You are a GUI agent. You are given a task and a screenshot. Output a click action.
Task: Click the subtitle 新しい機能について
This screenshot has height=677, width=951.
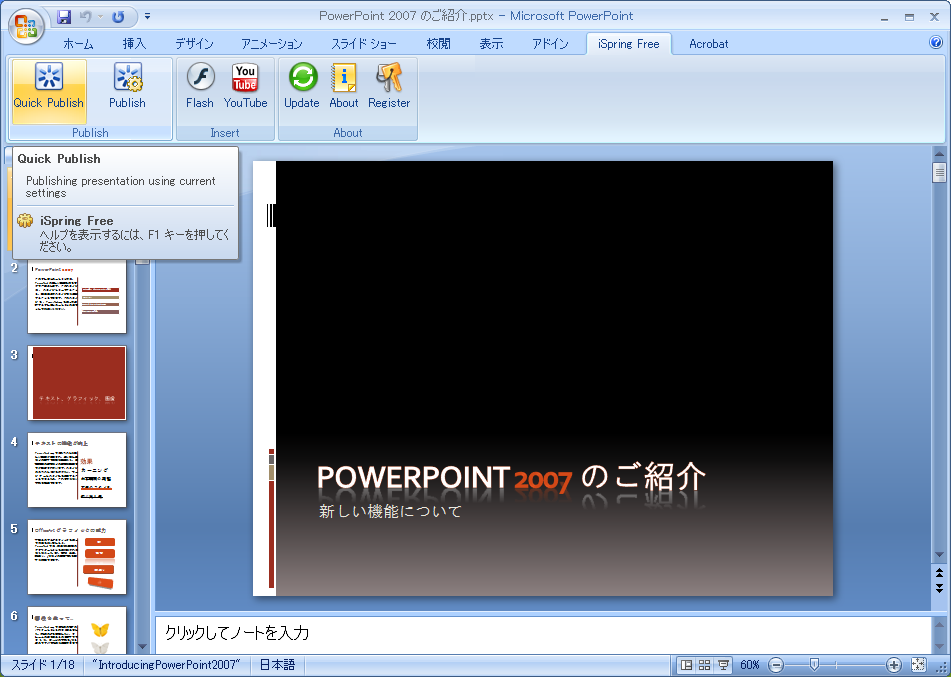(390, 511)
